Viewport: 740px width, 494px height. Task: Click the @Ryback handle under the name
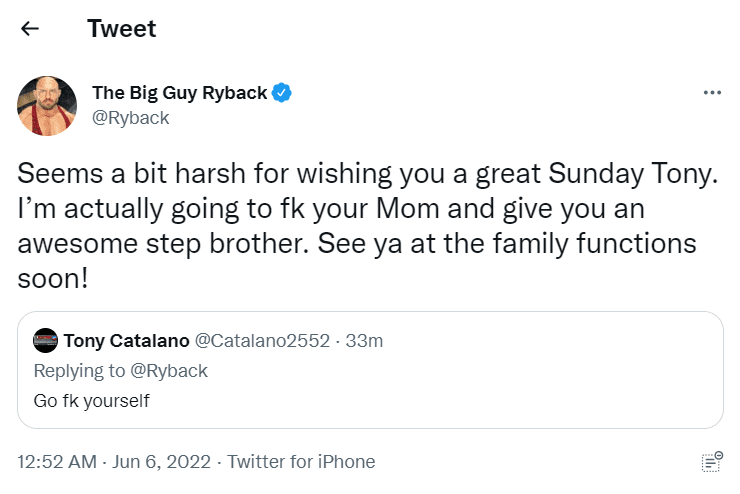[x=131, y=118]
